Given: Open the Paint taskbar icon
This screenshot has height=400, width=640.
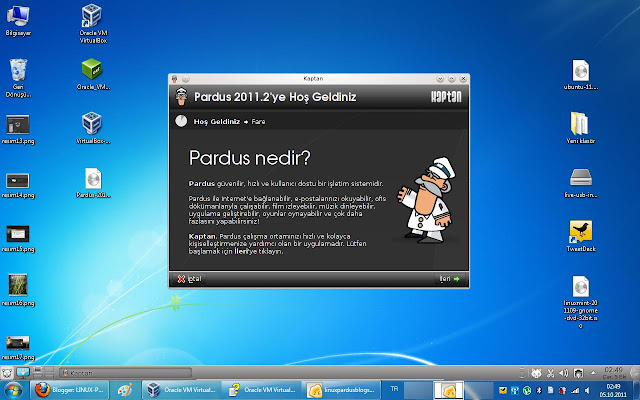Looking at the screenshot, I should [x=125, y=390].
